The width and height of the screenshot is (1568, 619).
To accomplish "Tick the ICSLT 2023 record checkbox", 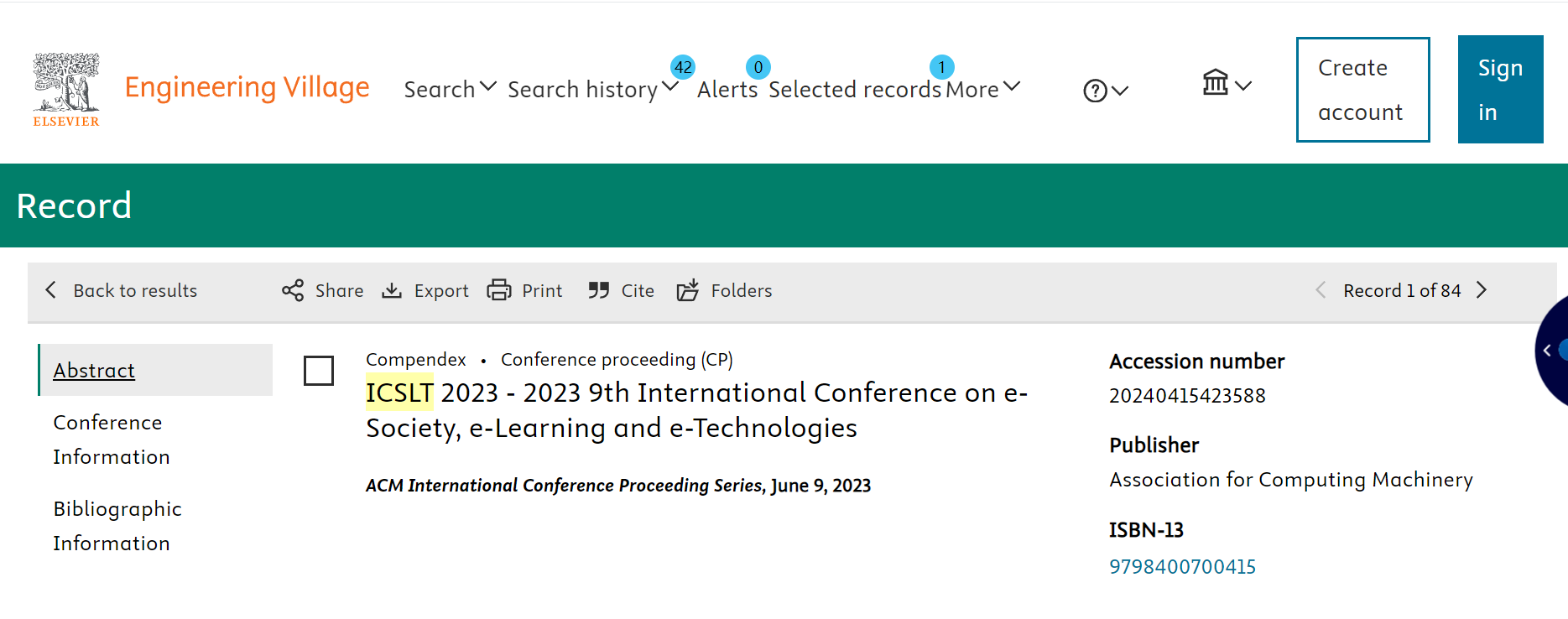I will pyautogui.click(x=319, y=371).
